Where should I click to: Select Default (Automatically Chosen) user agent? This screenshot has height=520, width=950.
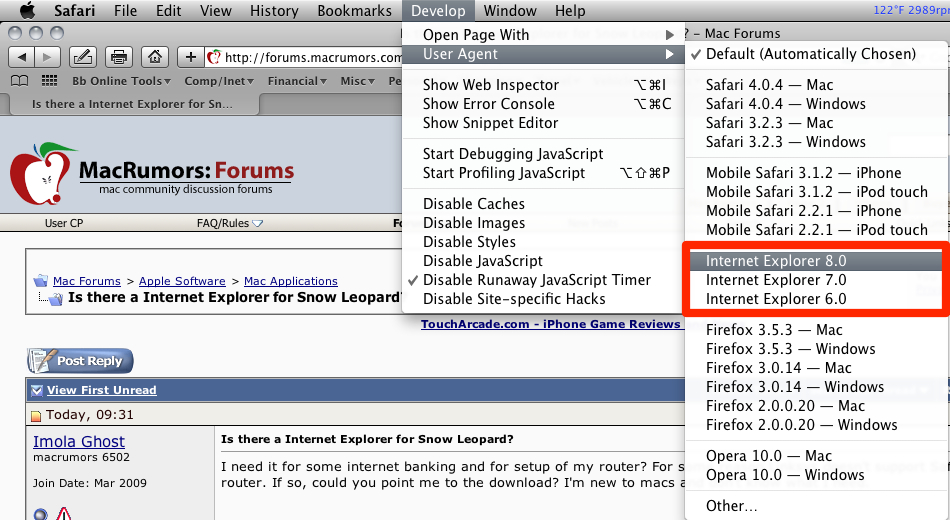point(817,54)
